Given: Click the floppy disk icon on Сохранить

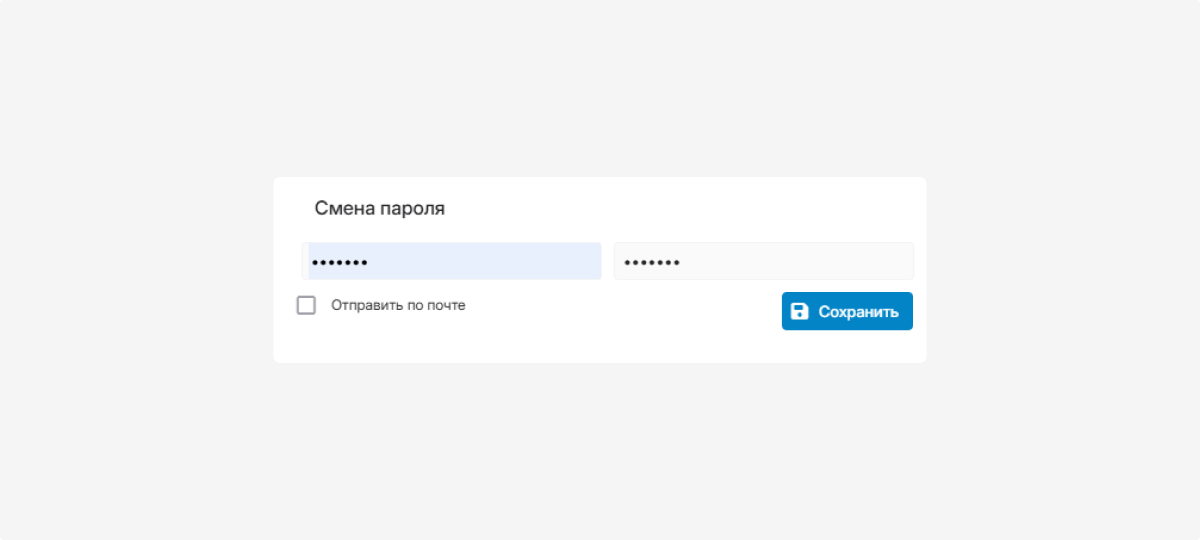Looking at the screenshot, I should [799, 311].
